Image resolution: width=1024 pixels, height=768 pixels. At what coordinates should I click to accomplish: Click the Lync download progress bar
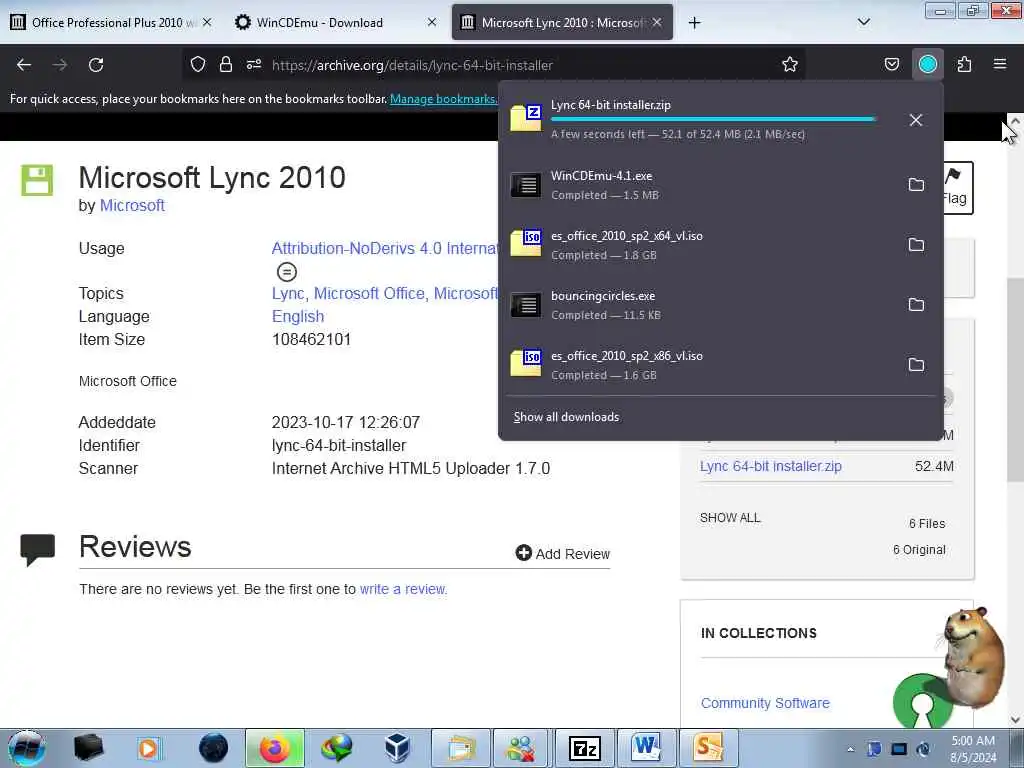(713, 120)
